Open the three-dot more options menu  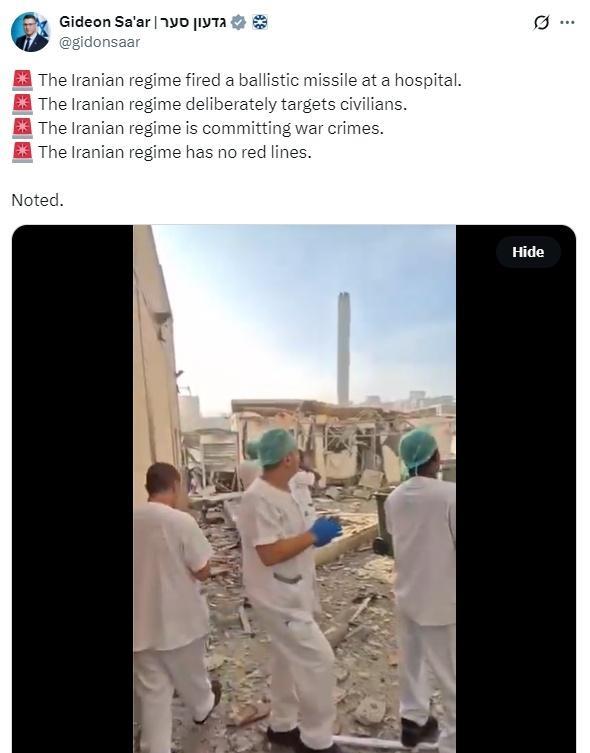point(567,22)
